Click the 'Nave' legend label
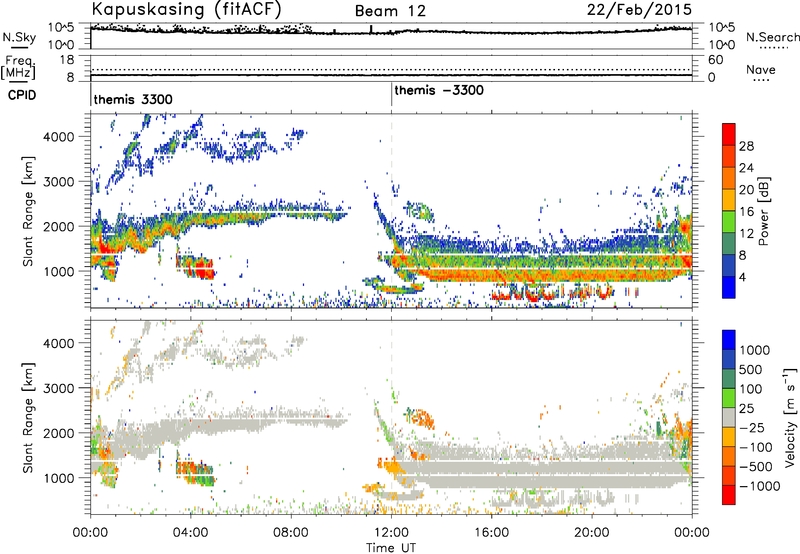The height and width of the screenshot is (554, 800). 761,69
